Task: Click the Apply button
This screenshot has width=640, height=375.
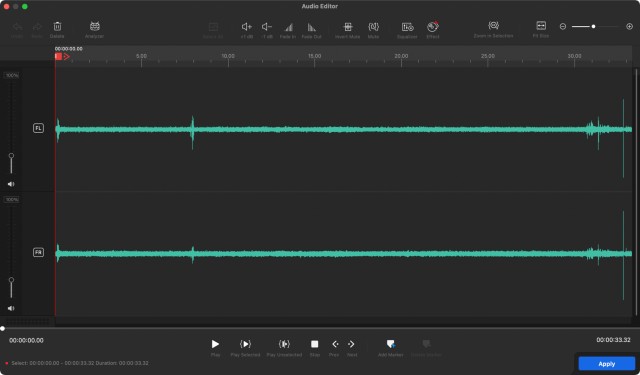Action: [607, 364]
